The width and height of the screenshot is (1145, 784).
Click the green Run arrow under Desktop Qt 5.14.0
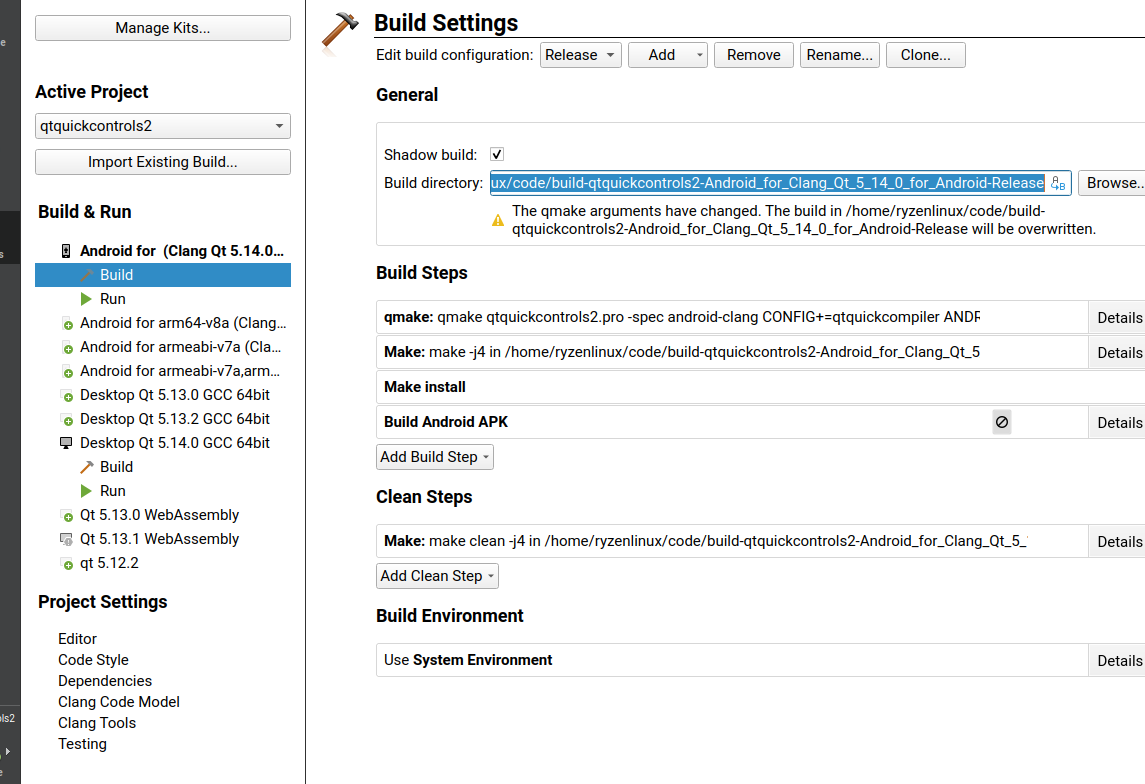(87, 491)
